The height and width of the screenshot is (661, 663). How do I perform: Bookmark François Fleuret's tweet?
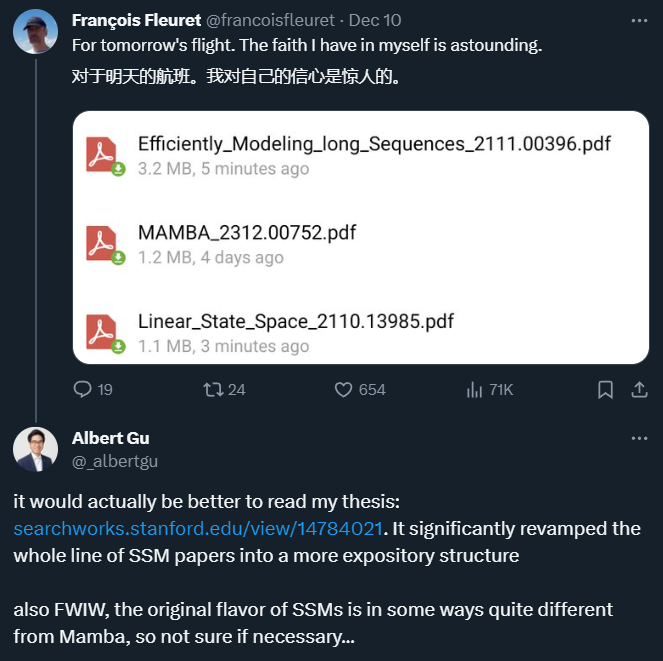click(x=605, y=390)
